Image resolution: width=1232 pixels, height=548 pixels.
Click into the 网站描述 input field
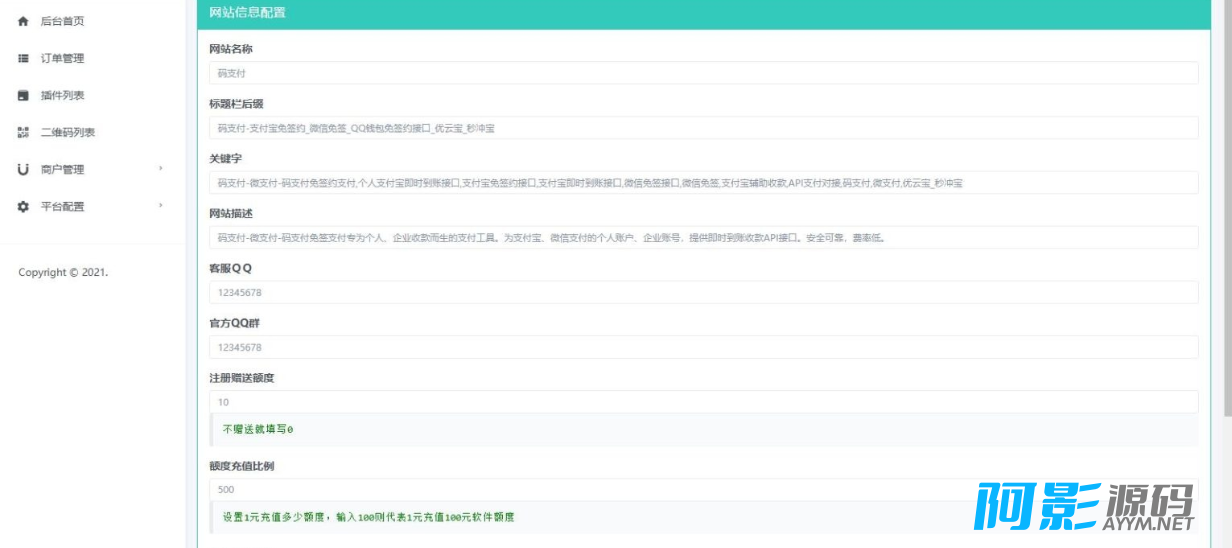tap(703, 237)
